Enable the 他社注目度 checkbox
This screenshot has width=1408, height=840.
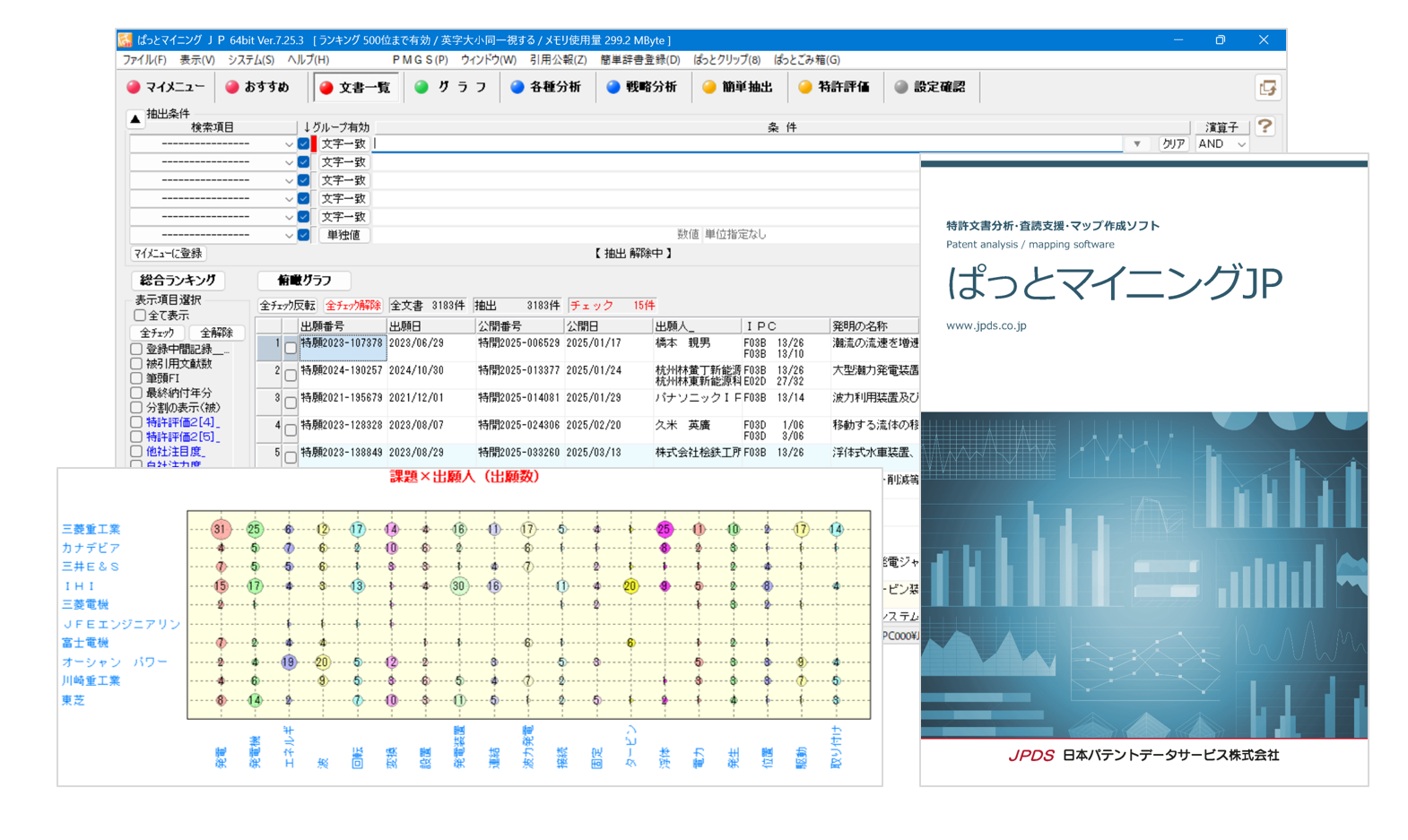tap(136, 452)
